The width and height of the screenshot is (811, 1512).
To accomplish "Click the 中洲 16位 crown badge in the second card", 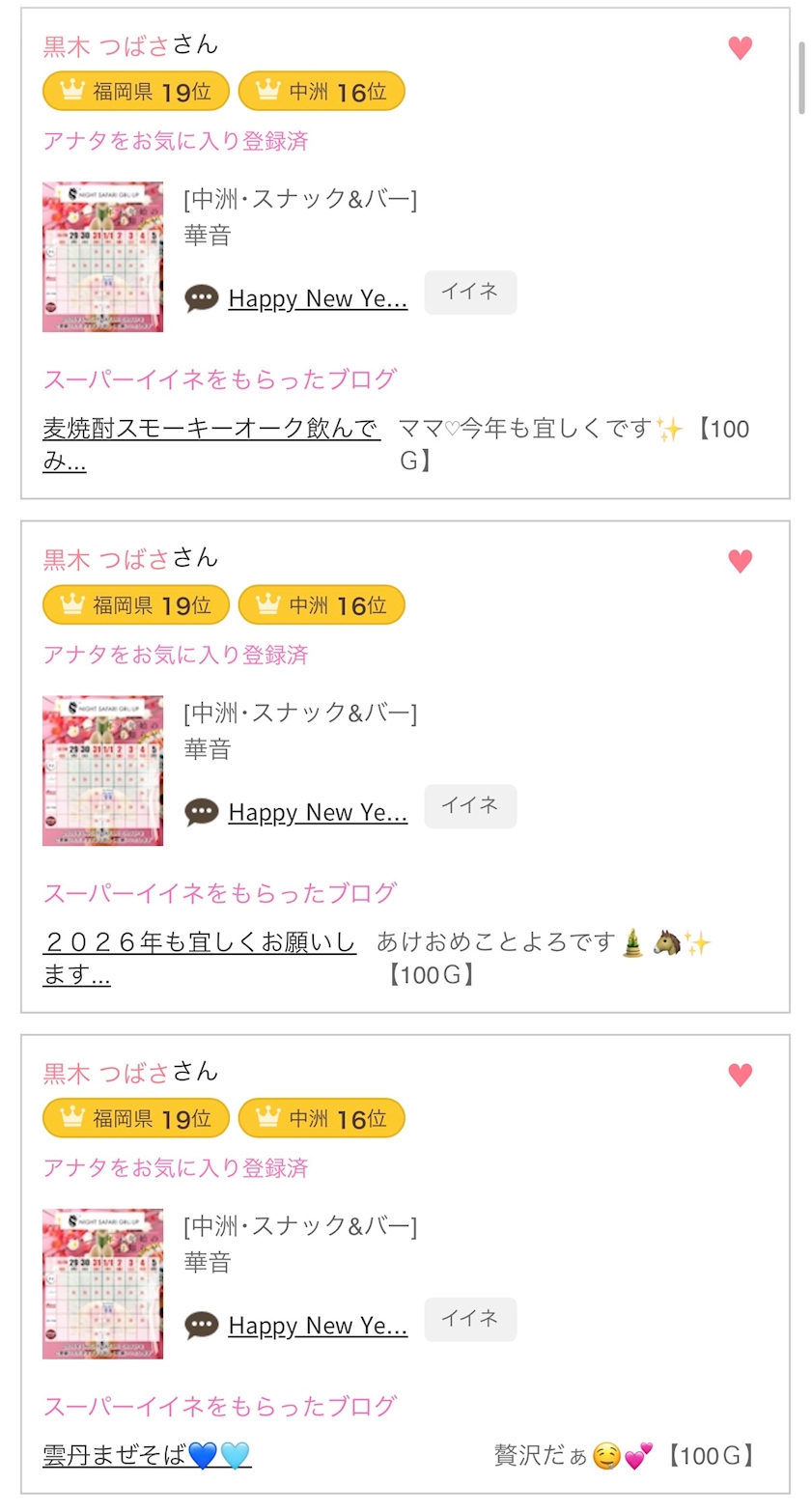I will (x=322, y=605).
